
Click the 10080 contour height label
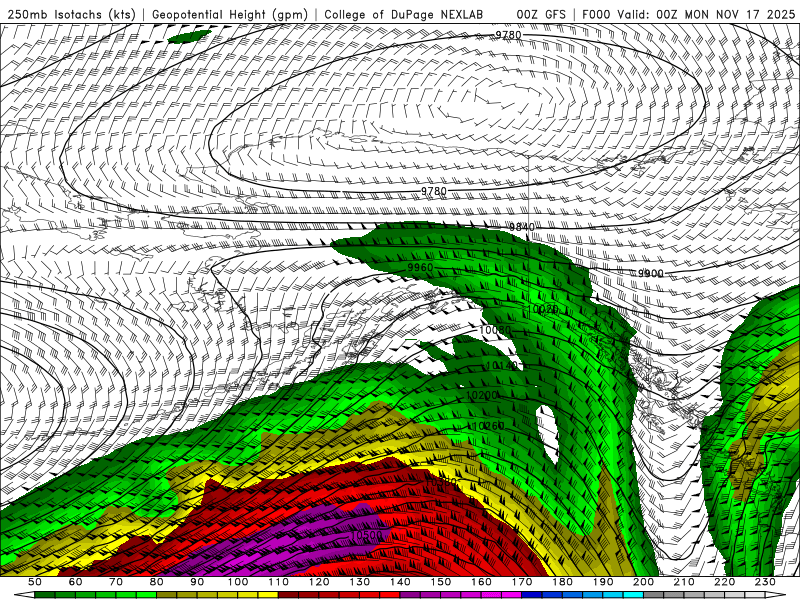pyautogui.click(x=495, y=330)
